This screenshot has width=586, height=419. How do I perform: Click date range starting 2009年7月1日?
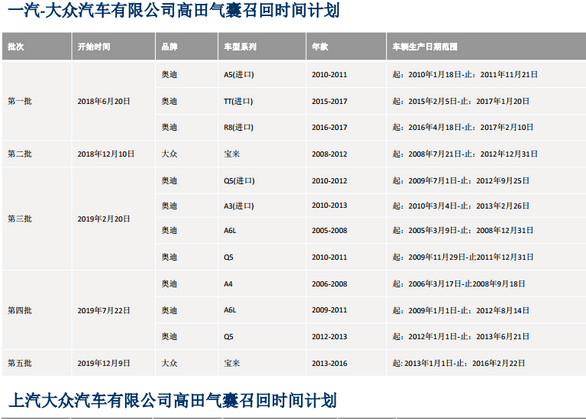461,181
